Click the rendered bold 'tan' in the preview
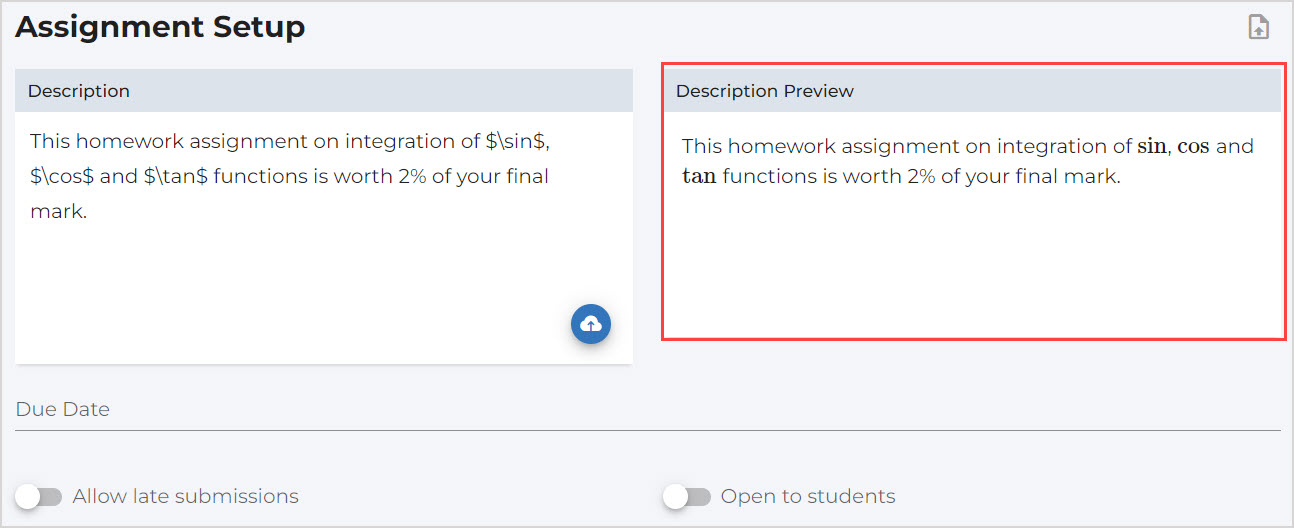 (x=699, y=178)
